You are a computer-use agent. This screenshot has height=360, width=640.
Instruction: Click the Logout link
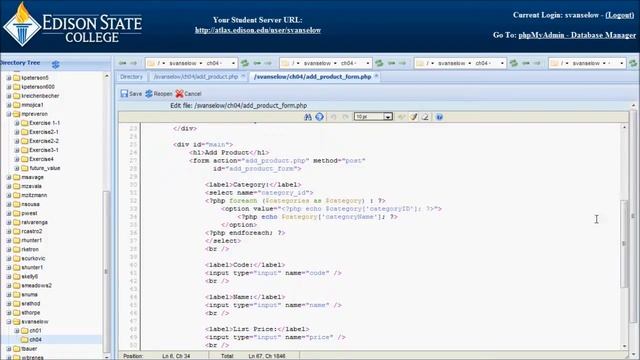pyautogui.click(x=620, y=15)
